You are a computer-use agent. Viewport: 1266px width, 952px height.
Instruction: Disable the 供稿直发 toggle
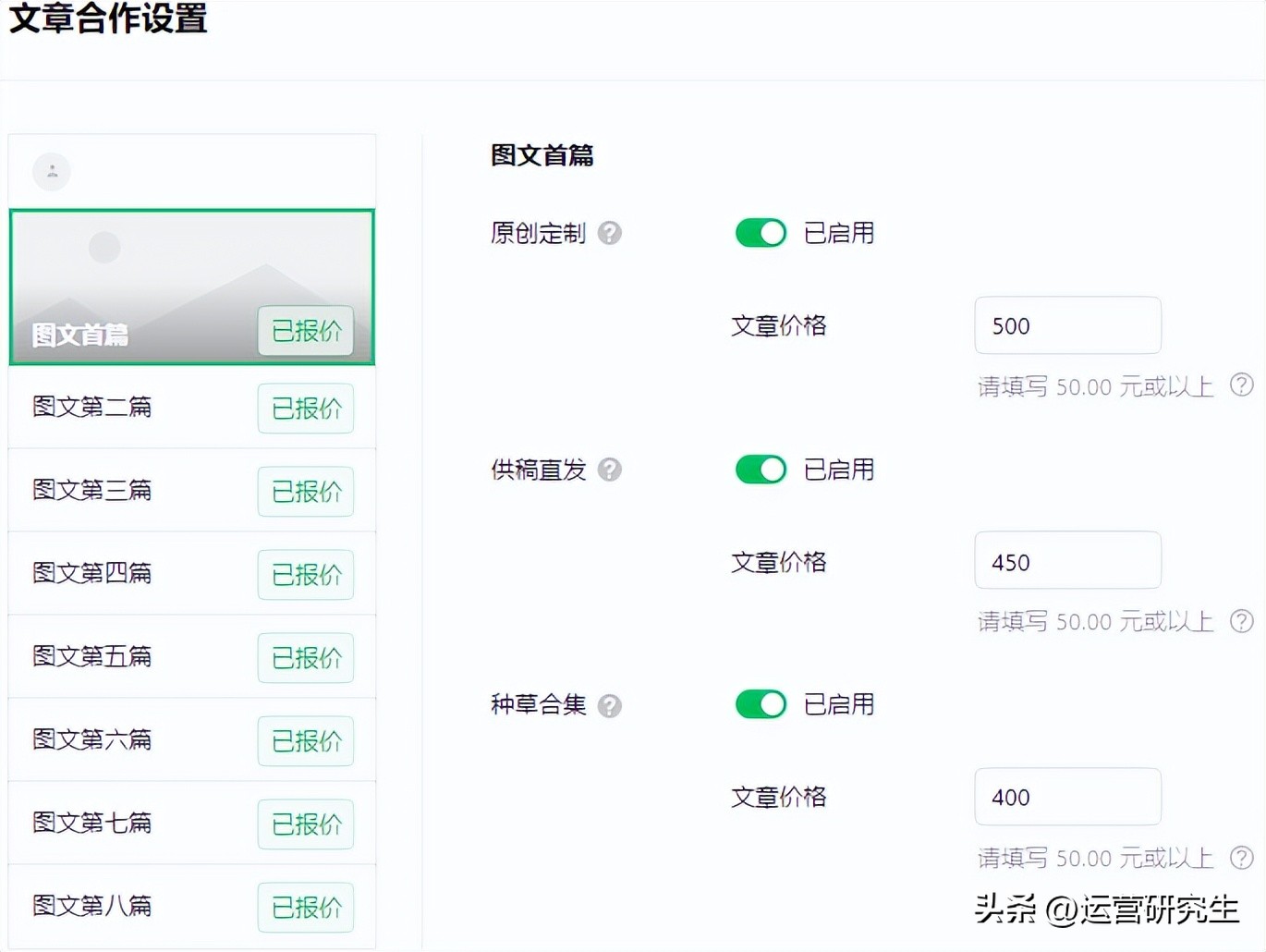click(760, 470)
